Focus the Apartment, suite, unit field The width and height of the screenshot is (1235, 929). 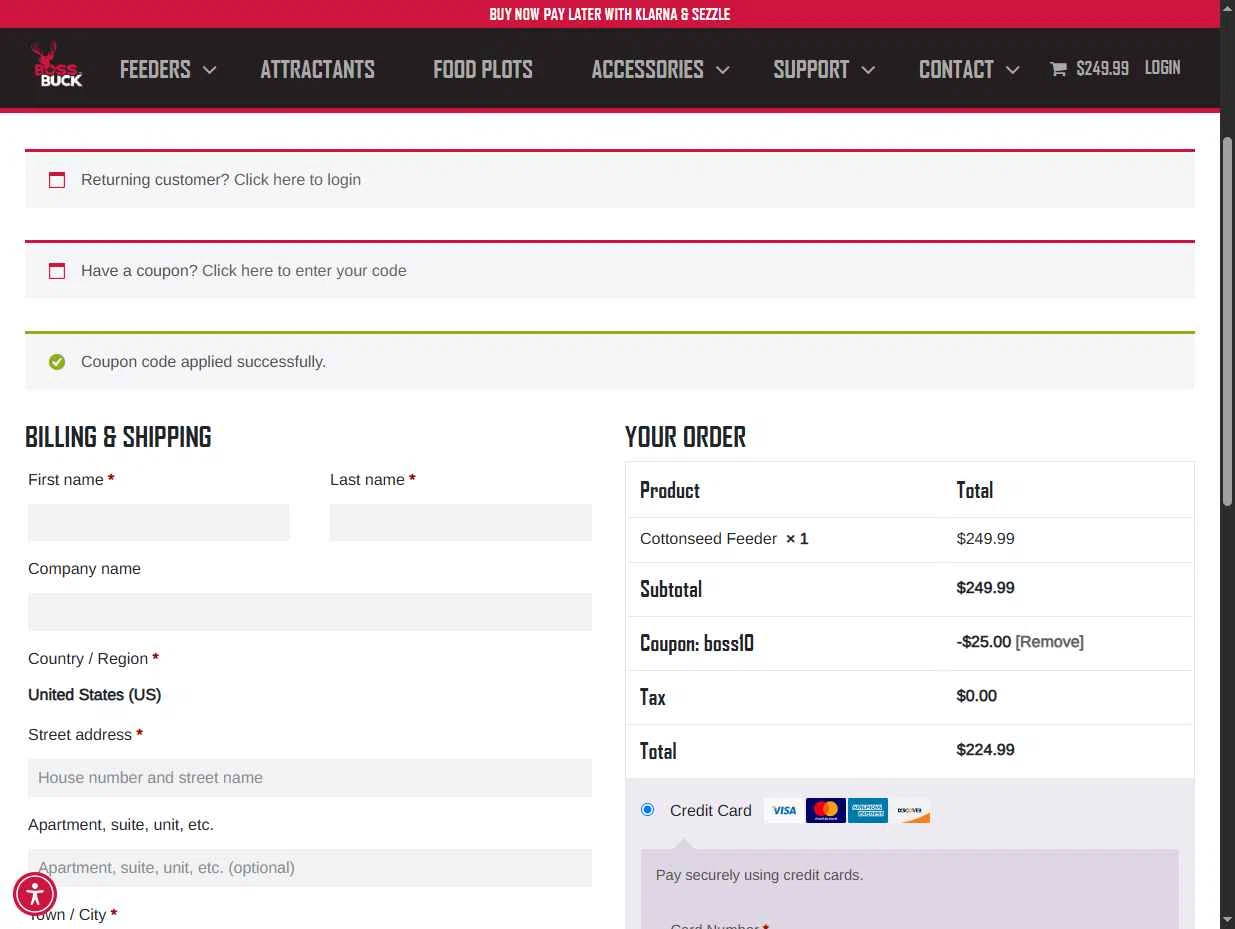(x=310, y=868)
